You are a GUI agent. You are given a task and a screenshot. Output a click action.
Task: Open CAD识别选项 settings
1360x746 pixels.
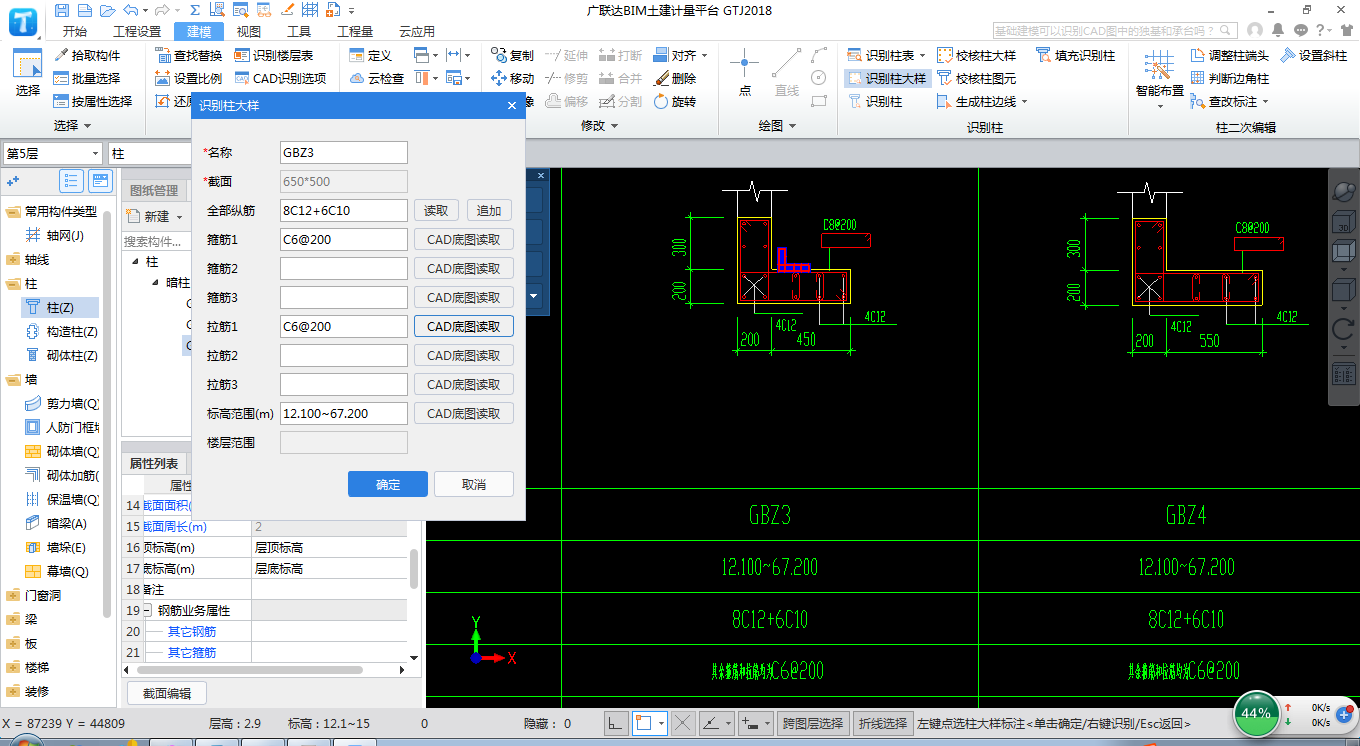point(281,78)
